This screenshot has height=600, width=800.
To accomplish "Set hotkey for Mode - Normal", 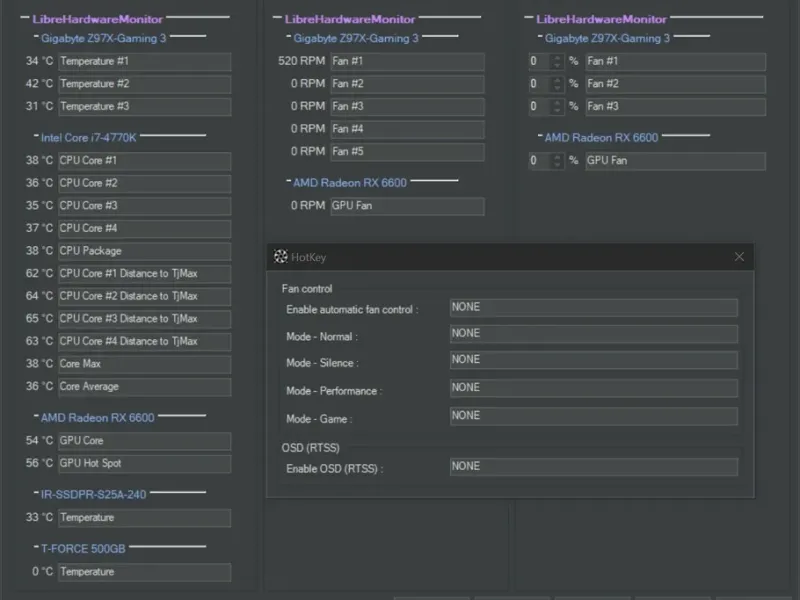I will (594, 334).
